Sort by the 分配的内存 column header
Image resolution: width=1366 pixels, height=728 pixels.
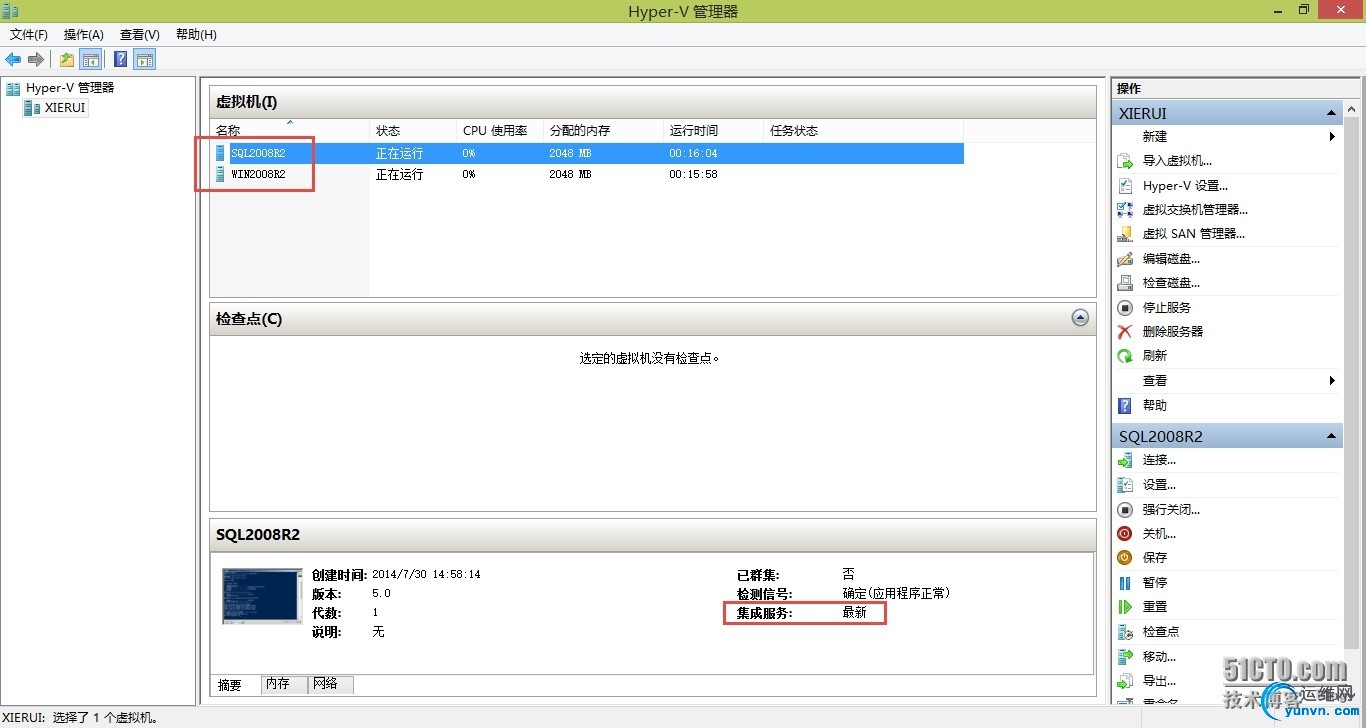point(603,131)
